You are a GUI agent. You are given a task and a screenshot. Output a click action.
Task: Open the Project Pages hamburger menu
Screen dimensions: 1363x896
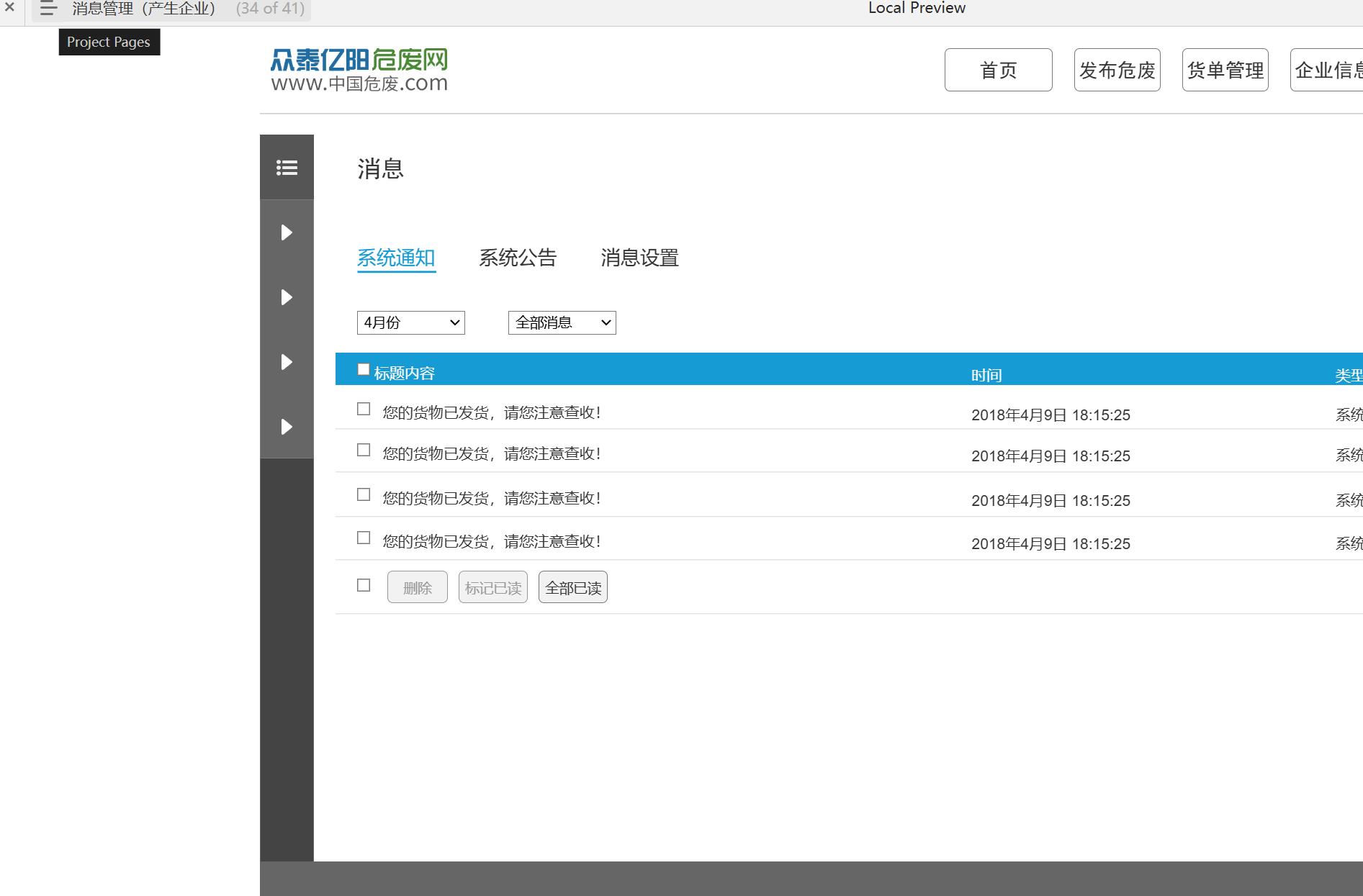48,9
